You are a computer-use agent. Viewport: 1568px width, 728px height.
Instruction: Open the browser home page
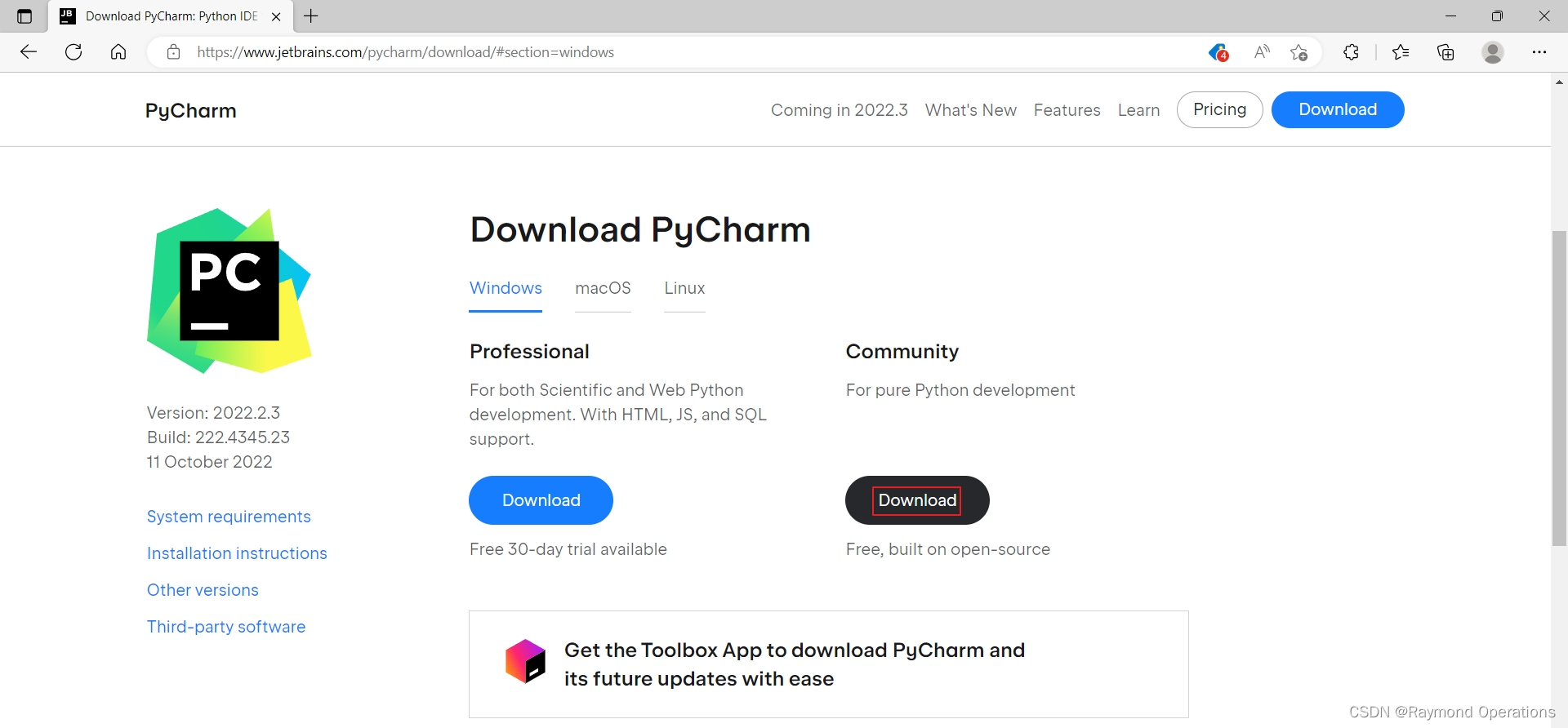click(x=118, y=52)
